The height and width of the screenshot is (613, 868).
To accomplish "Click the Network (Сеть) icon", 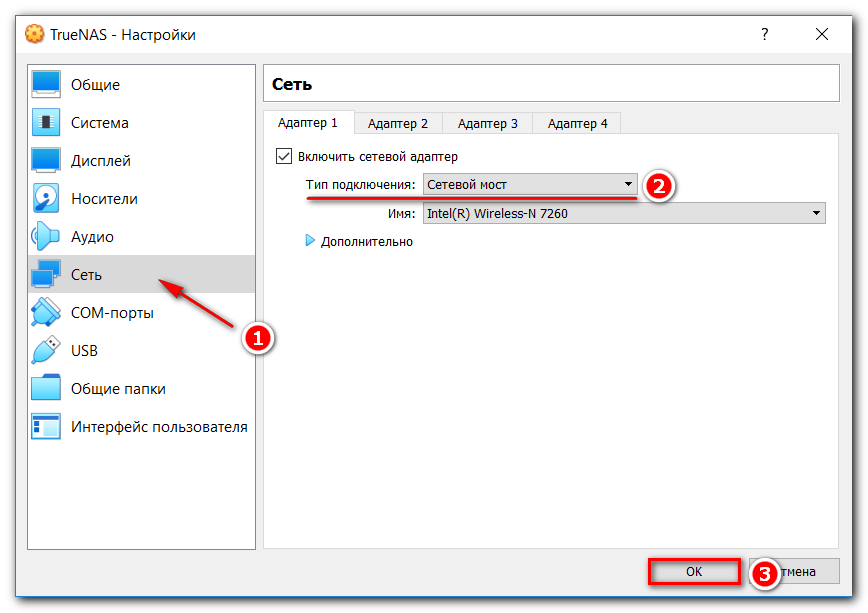I will pyautogui.click(x=47, y=275).
